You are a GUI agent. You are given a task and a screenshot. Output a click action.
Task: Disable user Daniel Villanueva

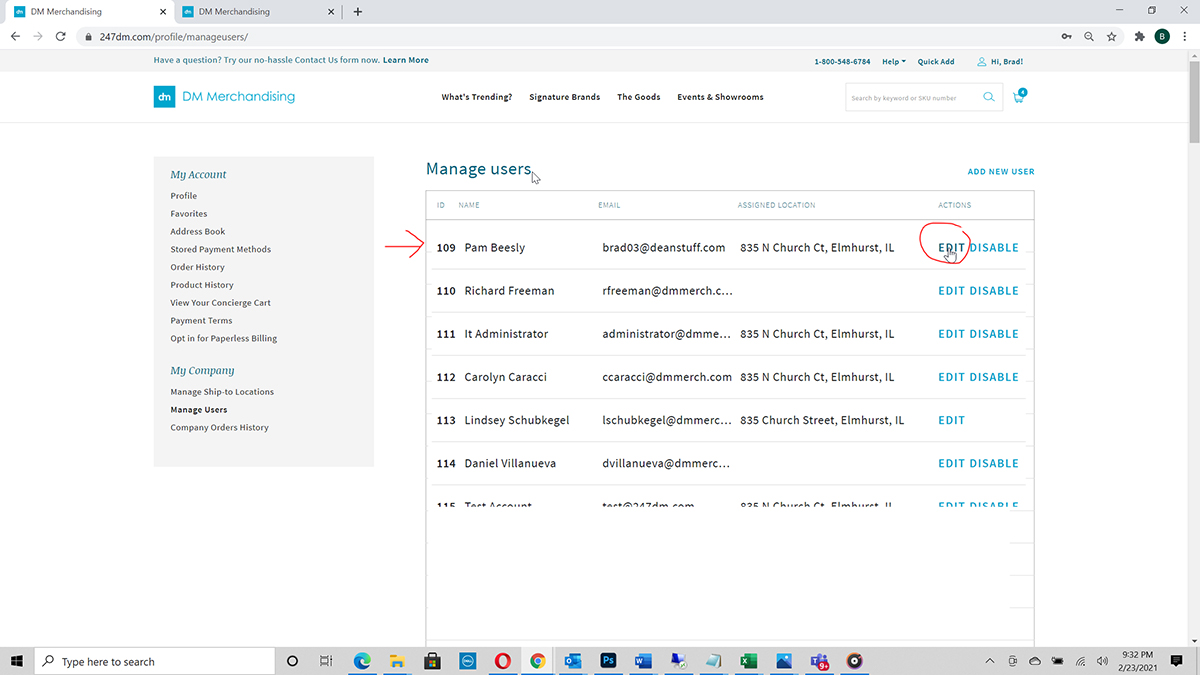pyautogui.click(x=994, y=463)
